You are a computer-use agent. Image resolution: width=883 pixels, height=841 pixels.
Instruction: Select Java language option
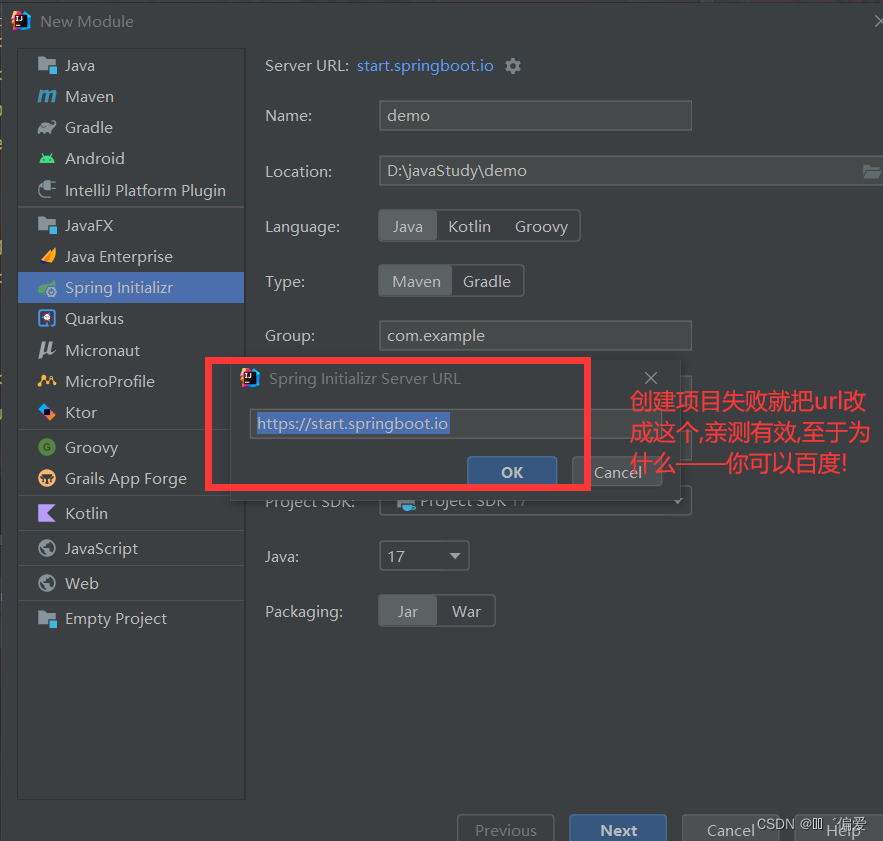click(408, 226)
